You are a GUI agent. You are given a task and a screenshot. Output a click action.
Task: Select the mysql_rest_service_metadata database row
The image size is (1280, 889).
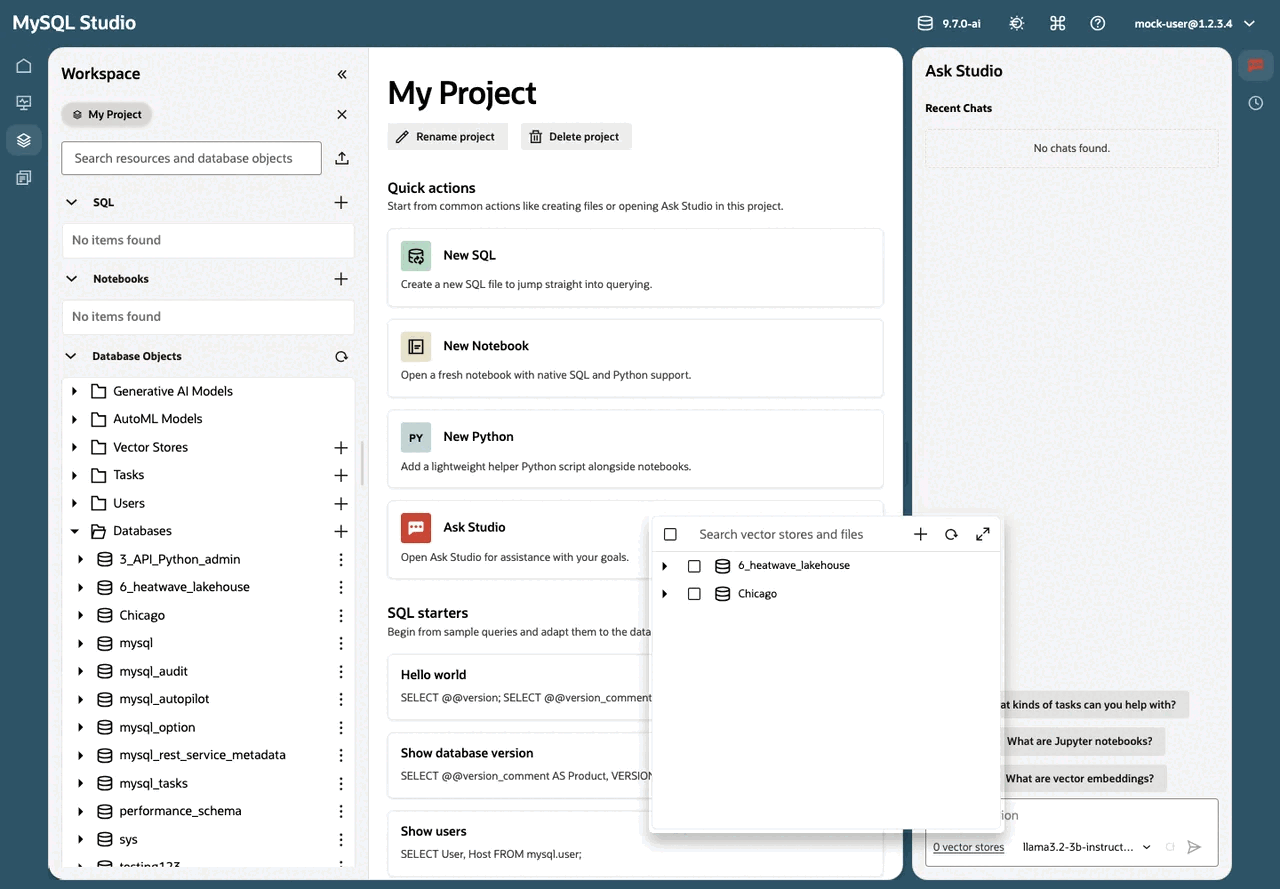[x=208, y=756]
